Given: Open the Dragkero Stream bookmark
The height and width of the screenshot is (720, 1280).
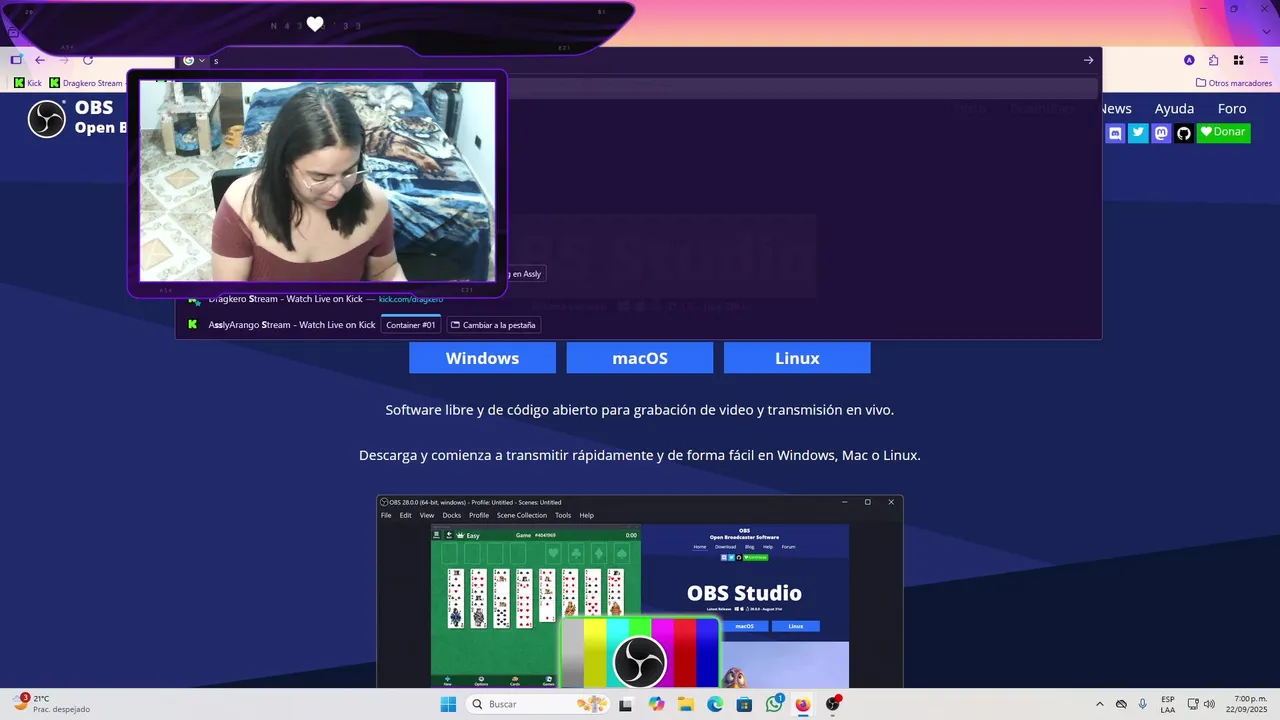Looking at the screenshot, I should tap(86, 83).
